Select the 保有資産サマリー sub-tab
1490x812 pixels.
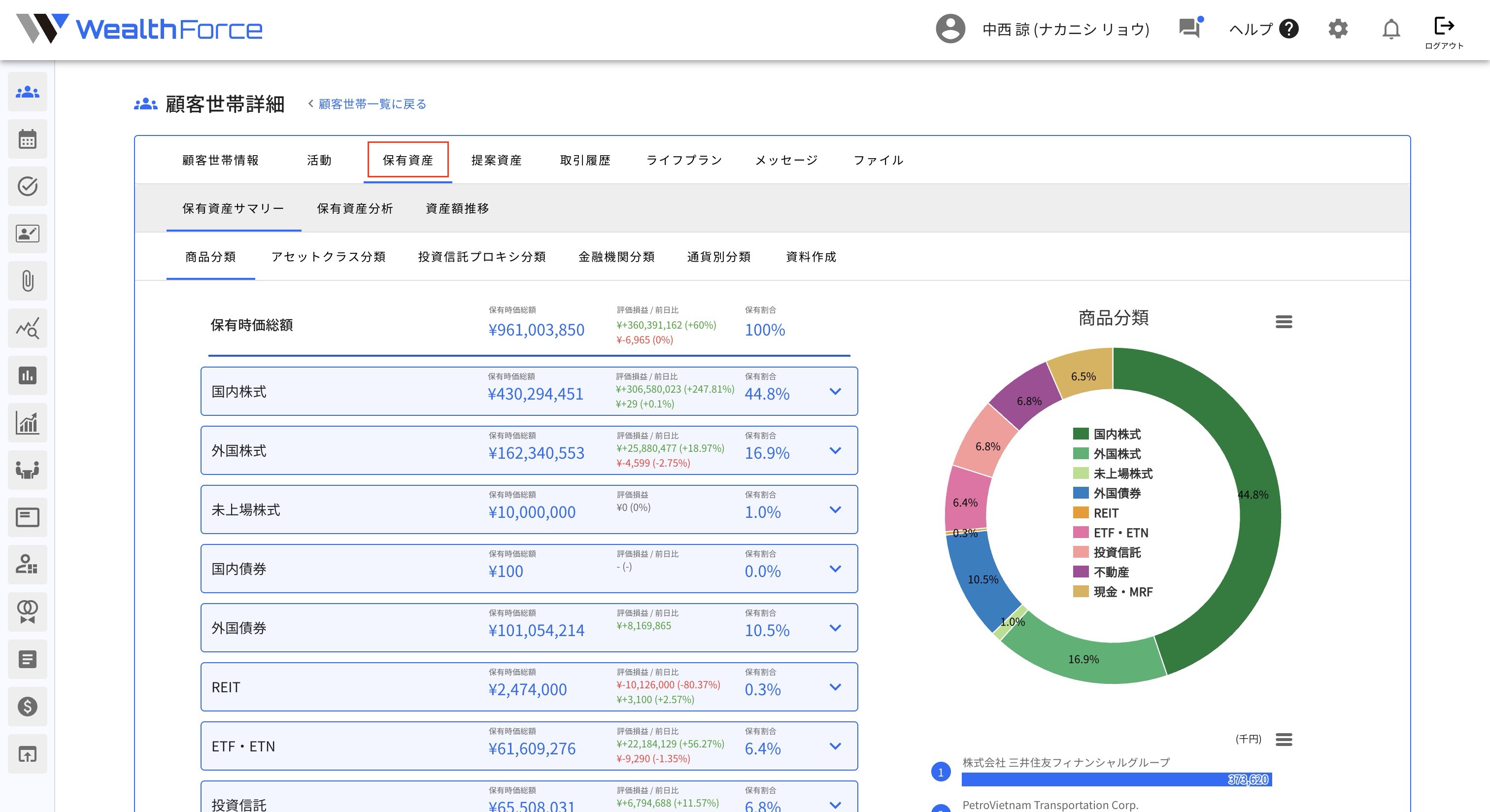coord(233,209)
